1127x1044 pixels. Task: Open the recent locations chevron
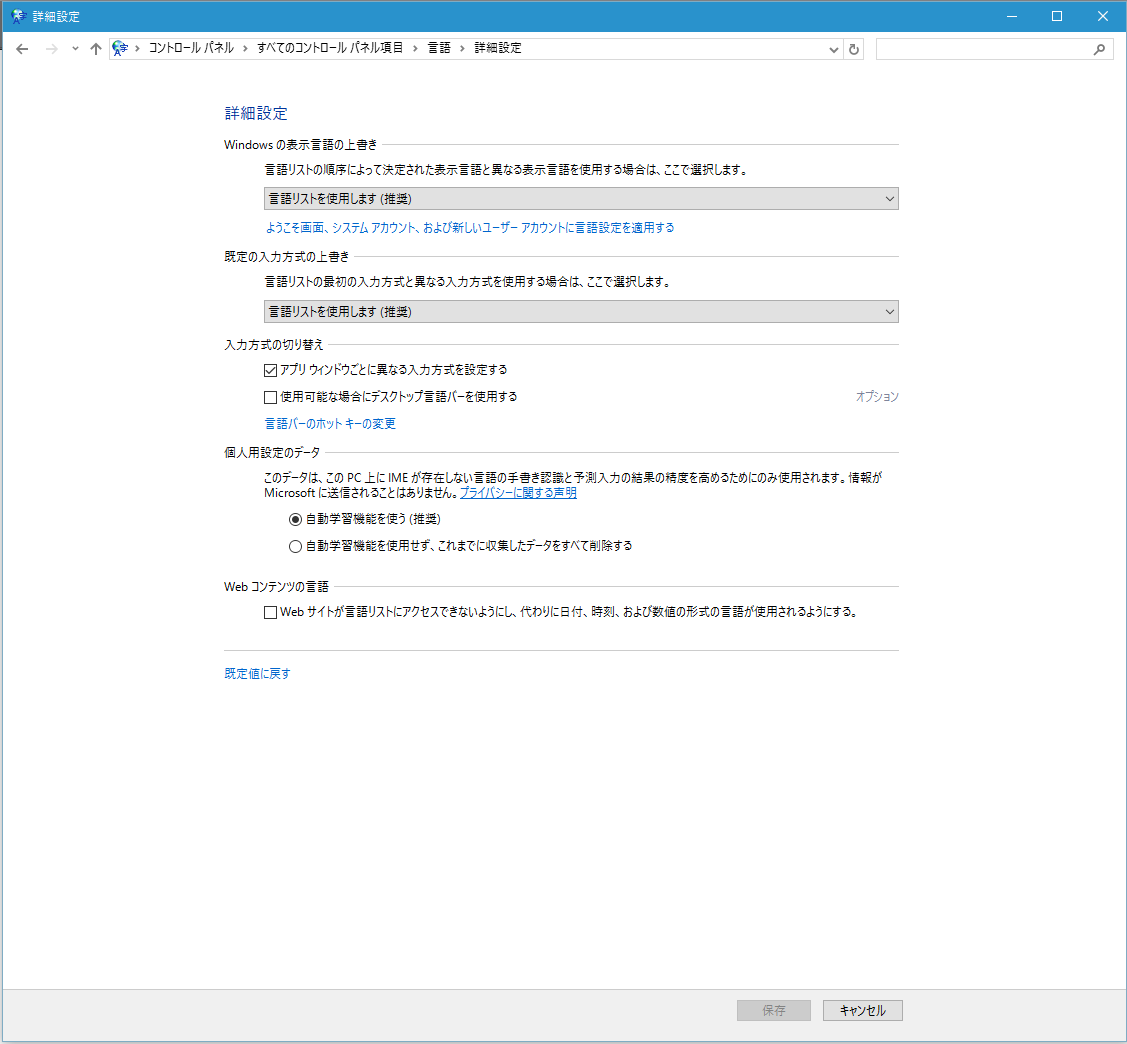pos(75,49)
